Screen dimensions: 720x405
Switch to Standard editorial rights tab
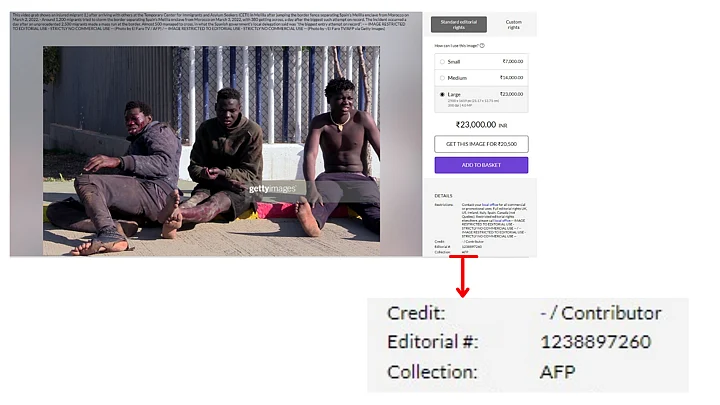[459, 24]
